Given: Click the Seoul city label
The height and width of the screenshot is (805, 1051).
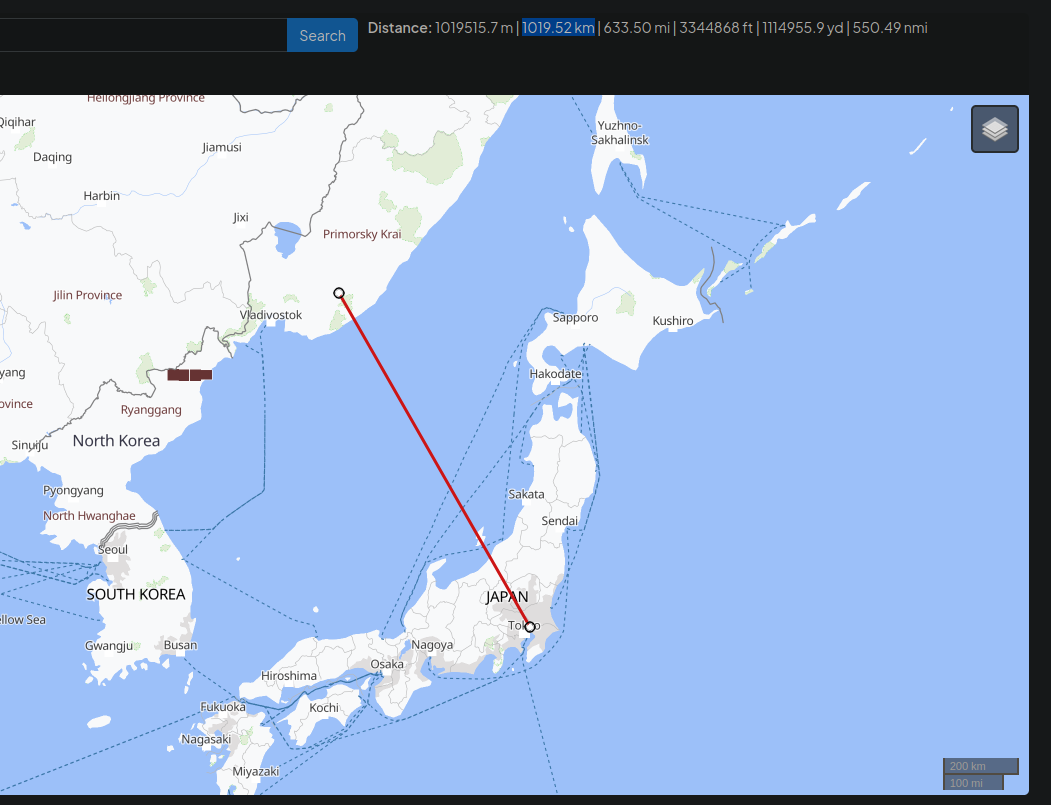Looking at the screenshot, I should coord(113,550).
